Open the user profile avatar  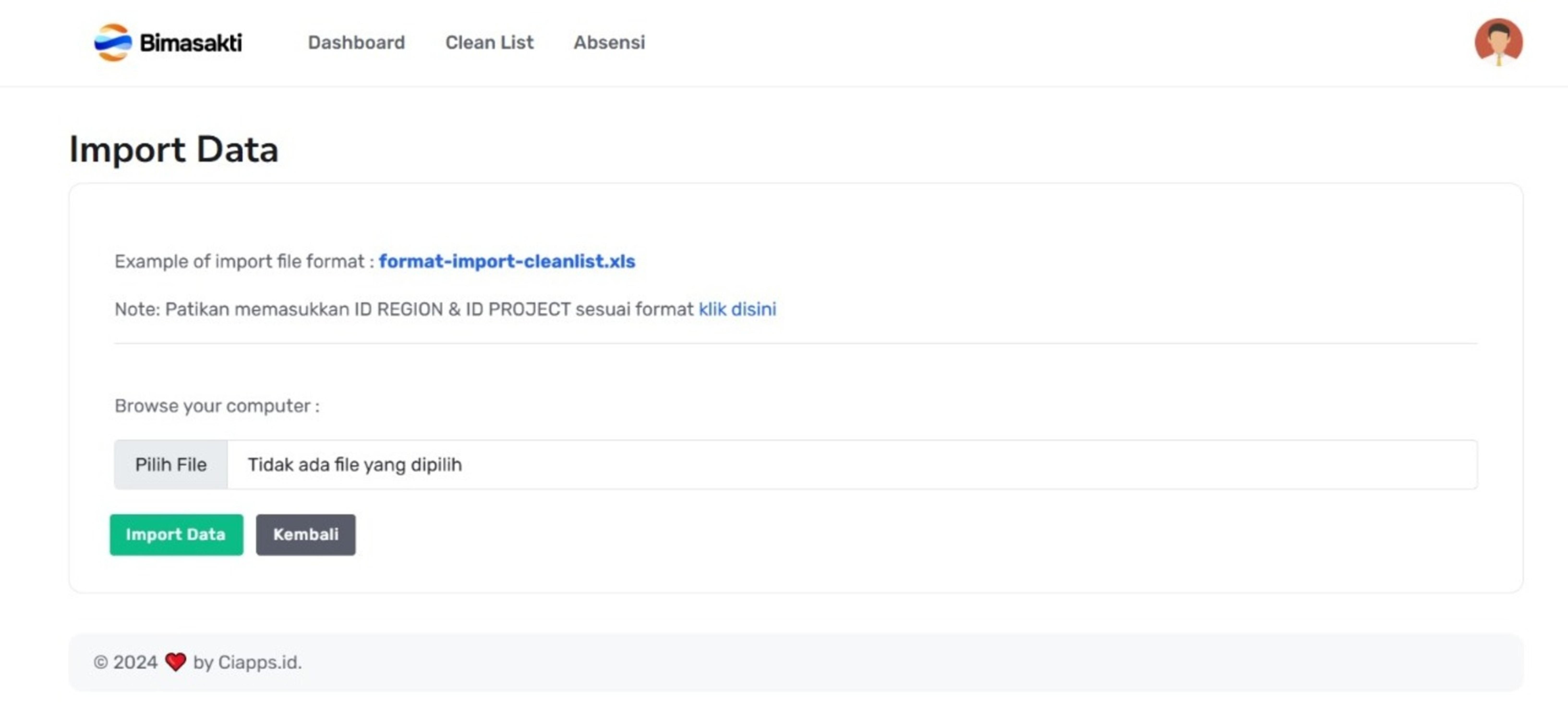click(1498, 41)
